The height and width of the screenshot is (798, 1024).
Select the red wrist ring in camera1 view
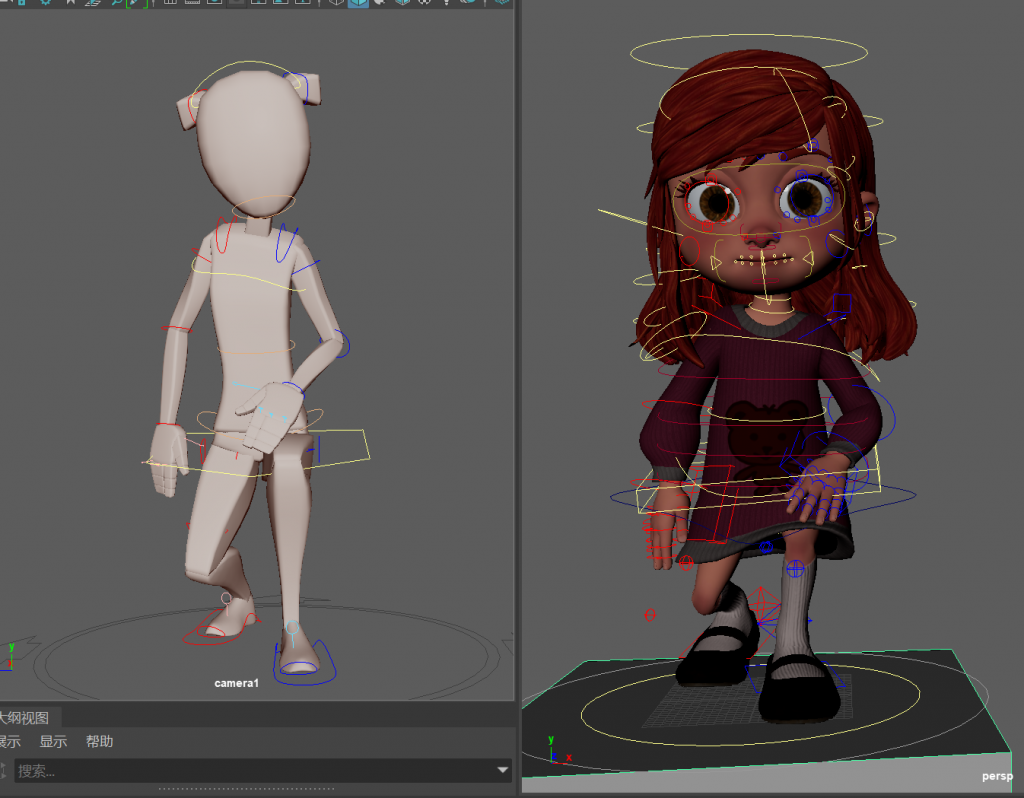coord(168,425)
